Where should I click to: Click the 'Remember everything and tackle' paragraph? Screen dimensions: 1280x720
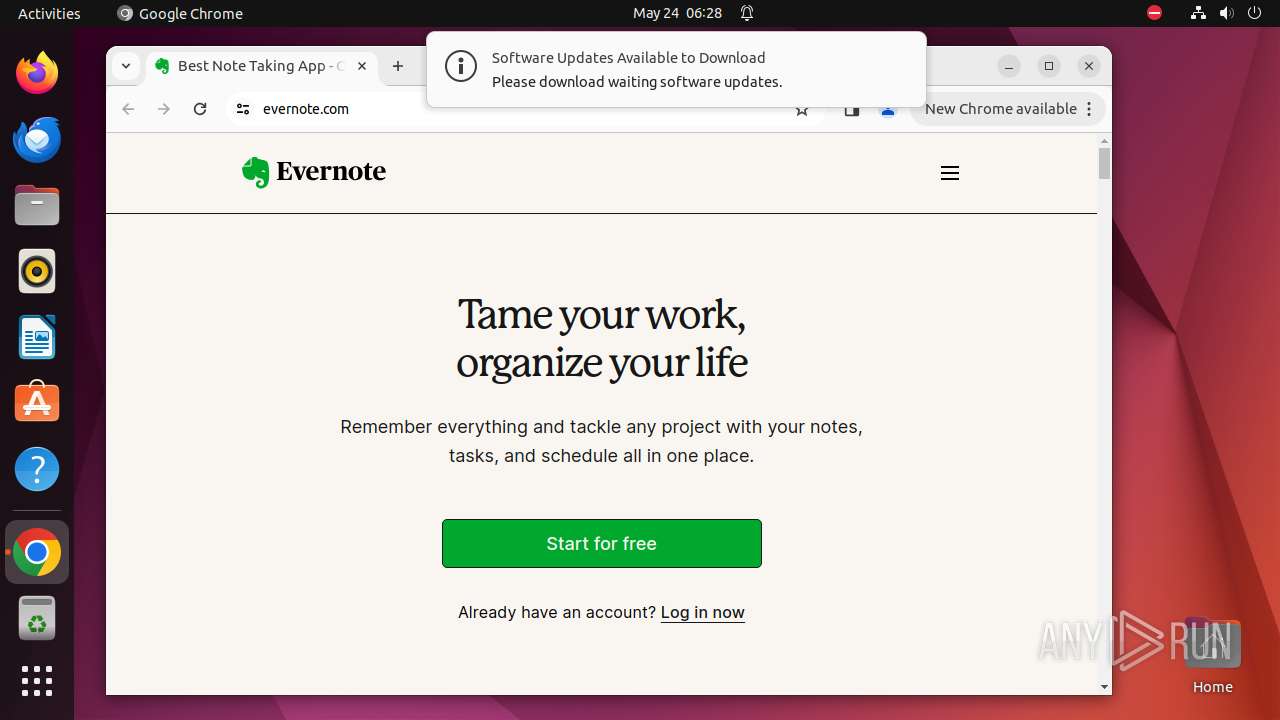pyautogui.click(x=601, y=441)
